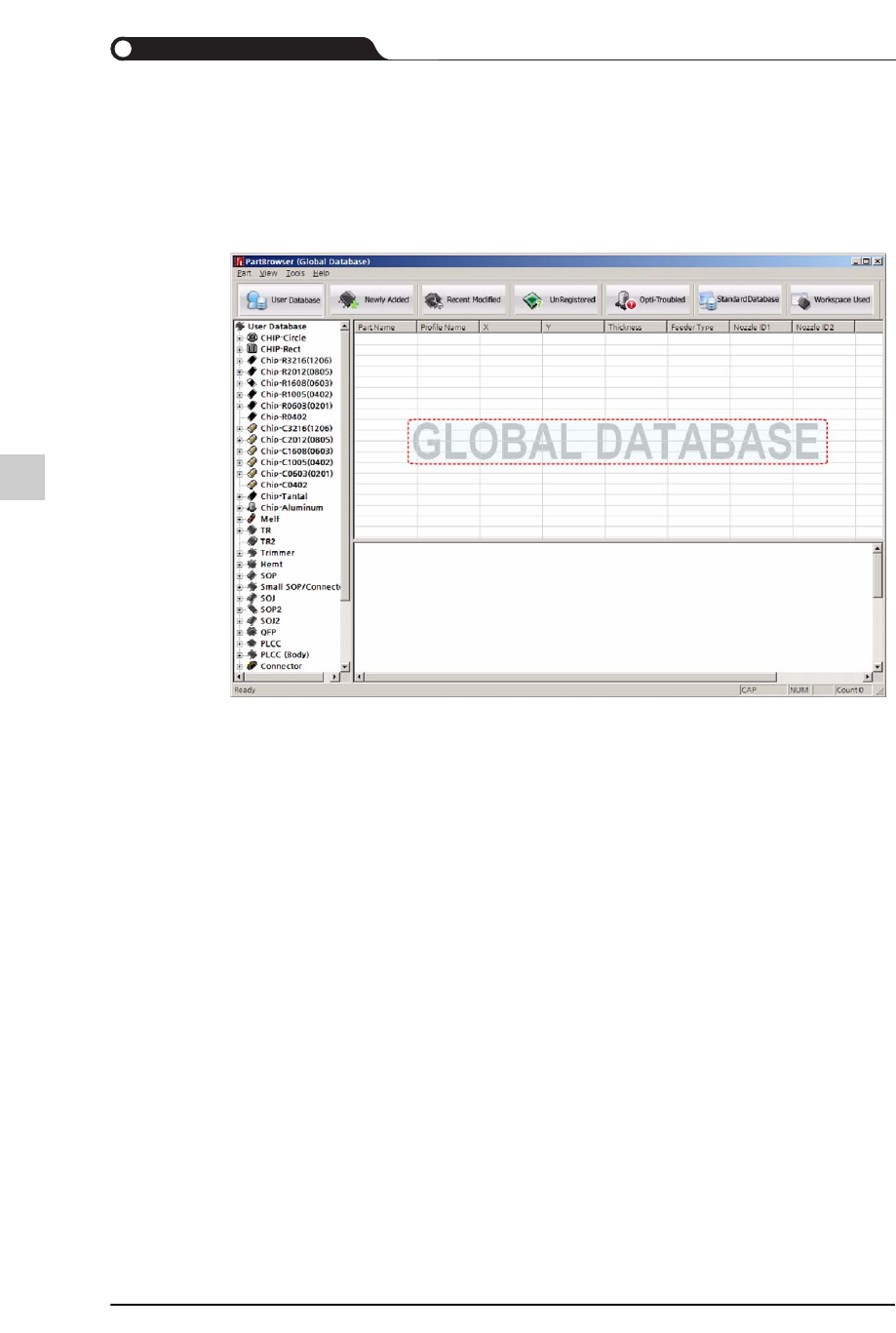This screenshot has height=1333, width=896.
Task: Select the Chip-Aluminum icon
Action: coord(253,507)
